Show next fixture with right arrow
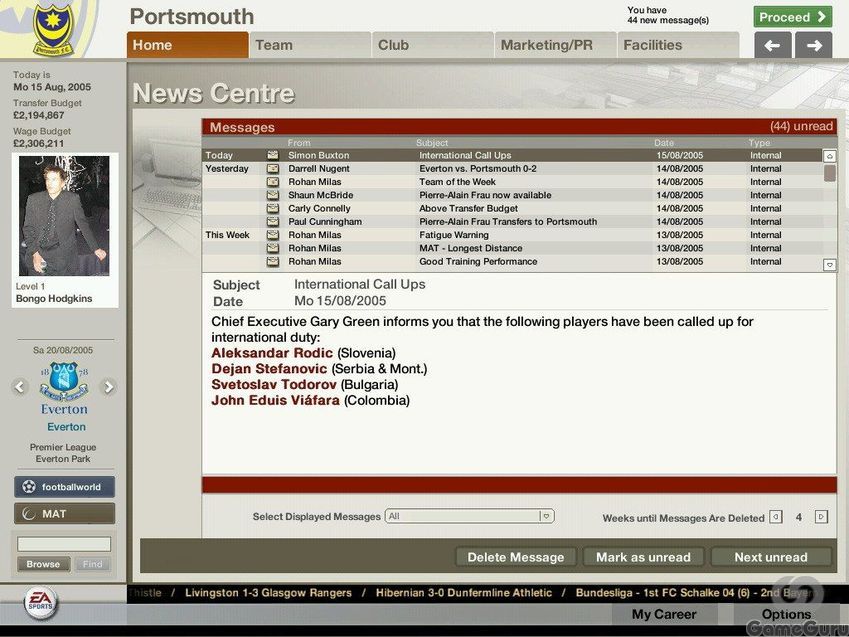Screen dimensions: 849x637 tap(109, 387)
